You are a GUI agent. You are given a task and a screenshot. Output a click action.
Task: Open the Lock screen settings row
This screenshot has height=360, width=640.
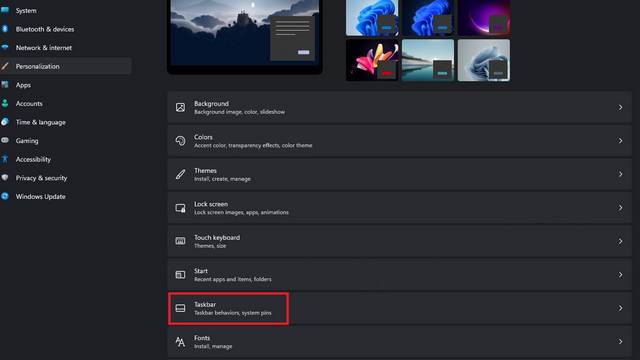(x=400, y=208)
